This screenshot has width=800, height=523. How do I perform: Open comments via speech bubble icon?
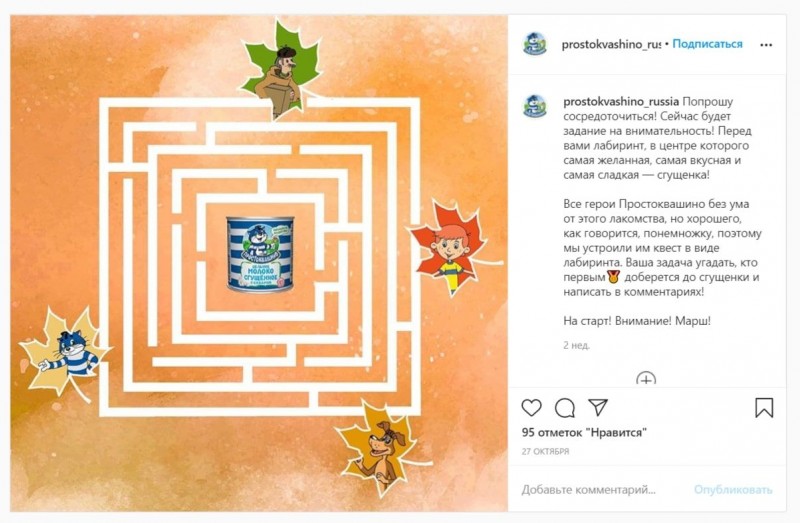click(565, 408)
